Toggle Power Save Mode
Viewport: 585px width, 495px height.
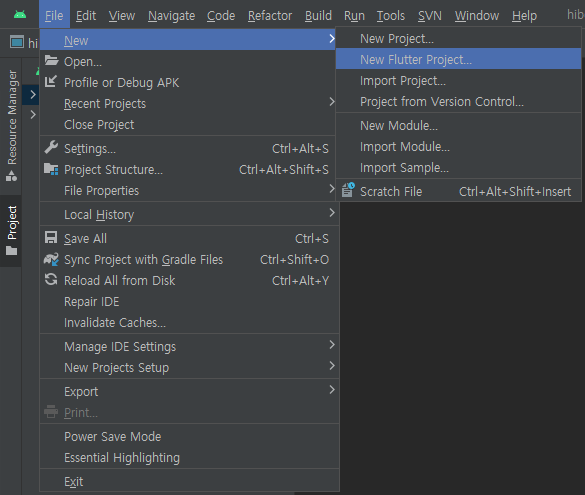(x=189, y=436)
